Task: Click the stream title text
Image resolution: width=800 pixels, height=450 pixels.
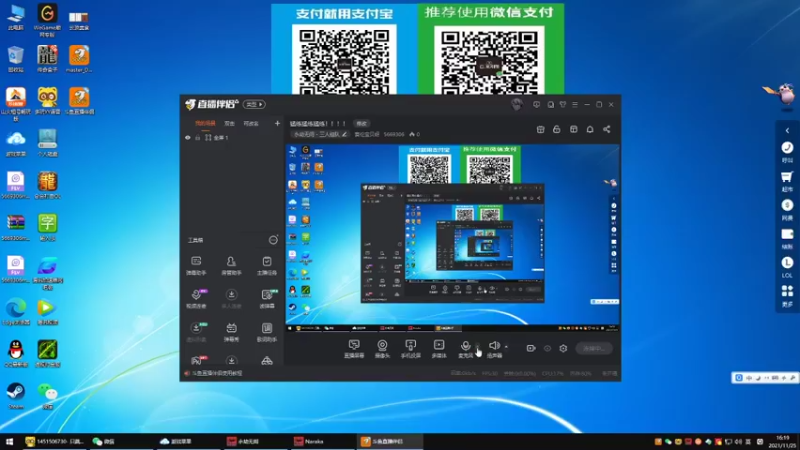Action: click(x=317, y=123)
